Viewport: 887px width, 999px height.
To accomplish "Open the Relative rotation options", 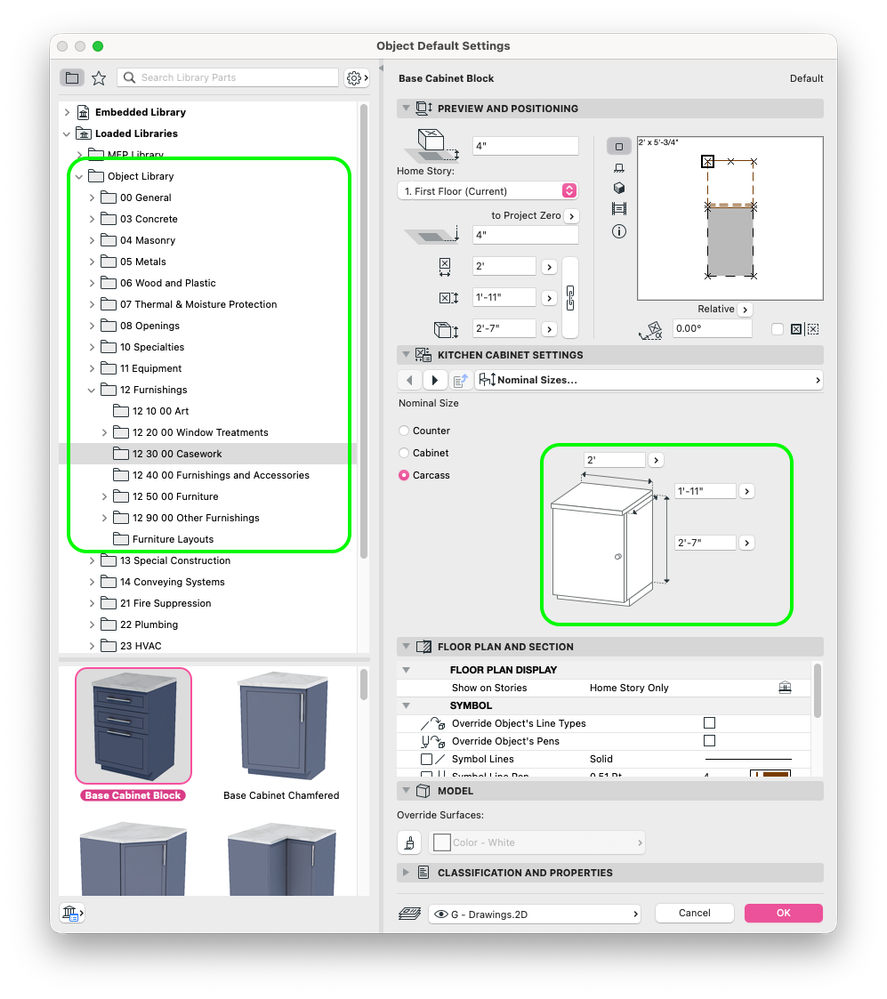I will (745, 310).
